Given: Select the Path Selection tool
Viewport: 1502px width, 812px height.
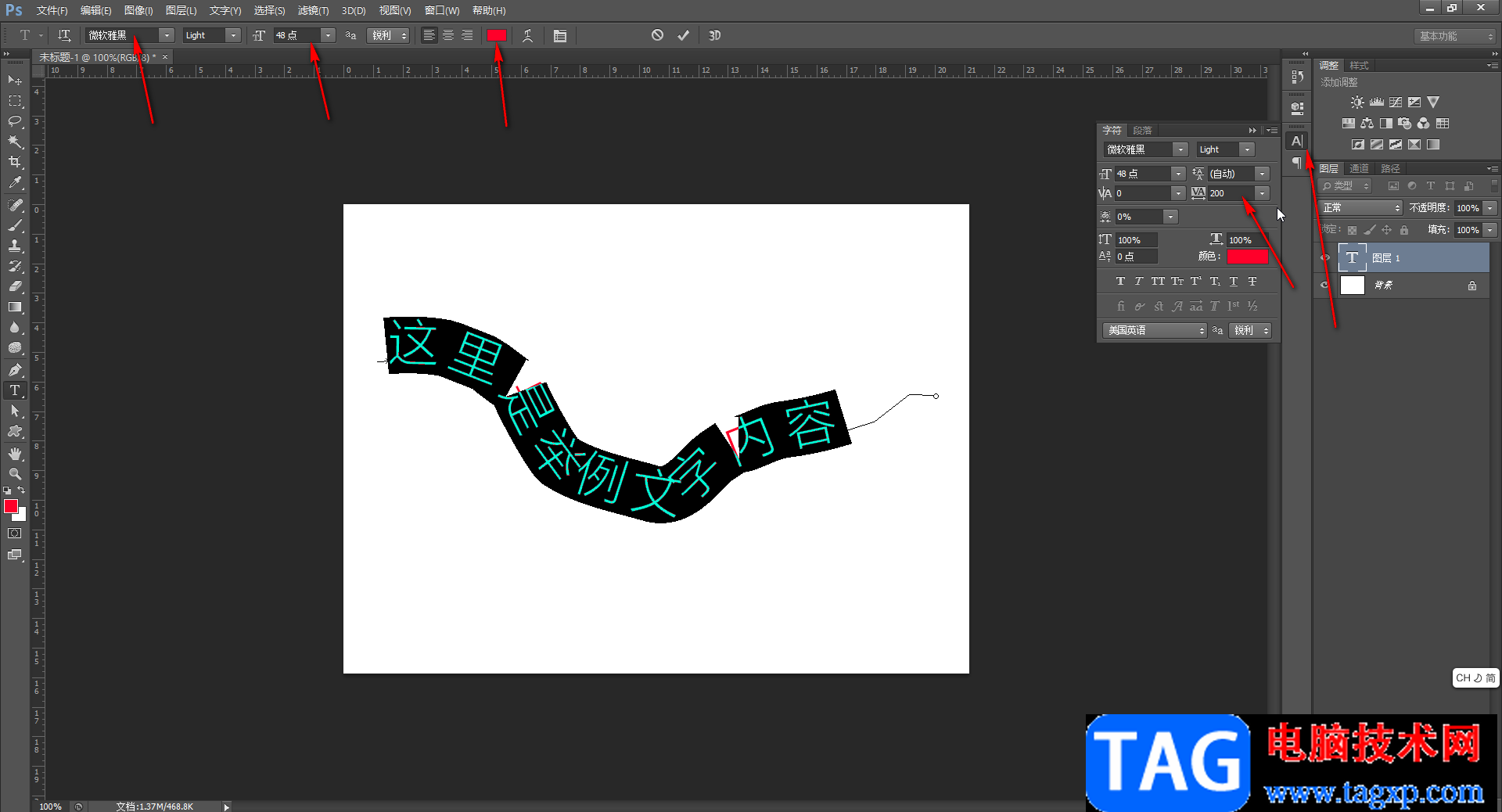Looking at the screenshot, I should (x=15, y=411).
